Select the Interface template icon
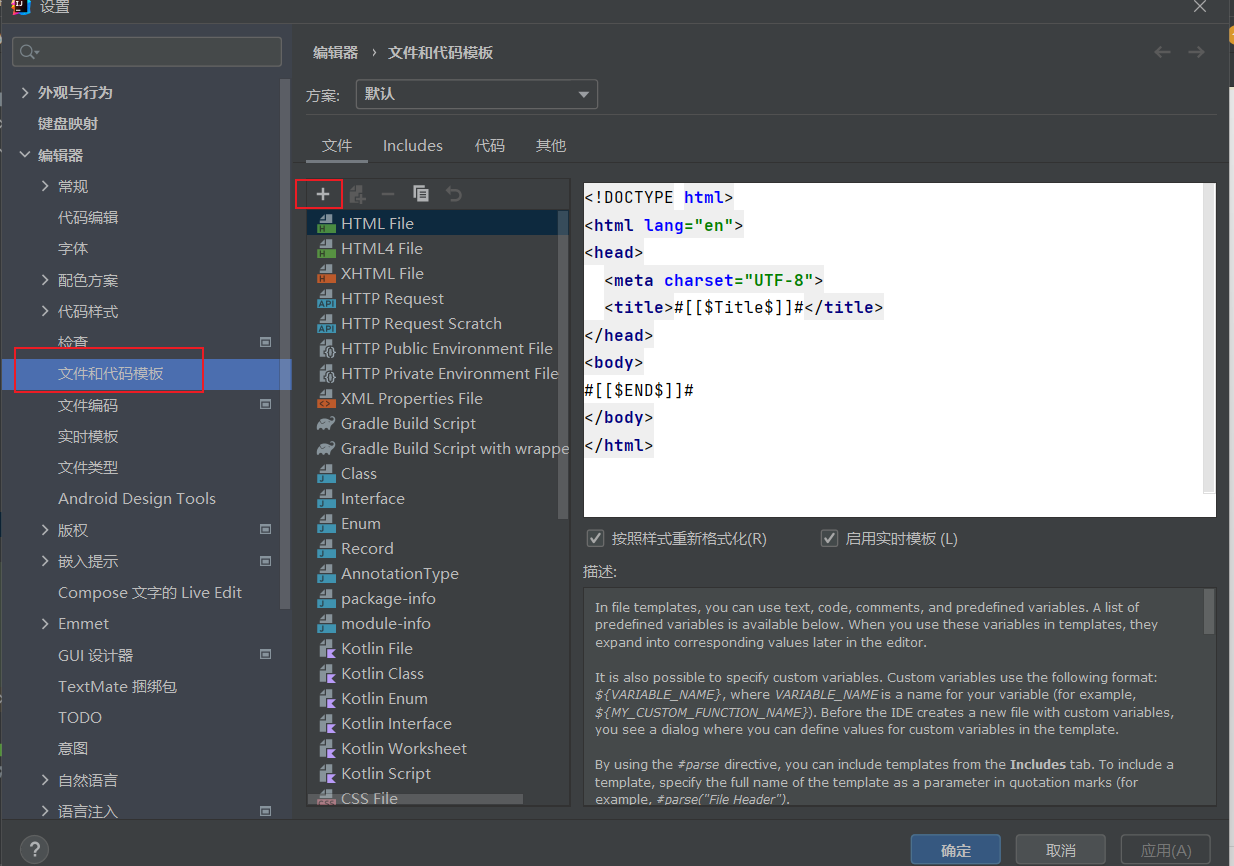1234x866 pixels. click(326, 498)
